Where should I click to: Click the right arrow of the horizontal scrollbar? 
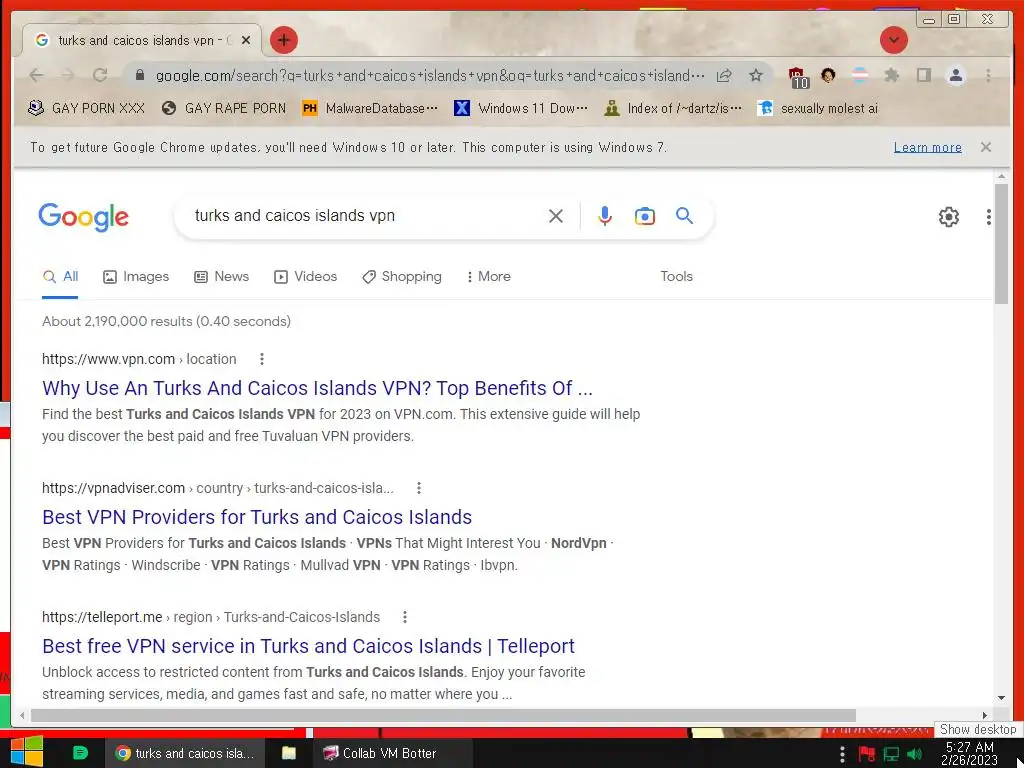tap(985, 715)
